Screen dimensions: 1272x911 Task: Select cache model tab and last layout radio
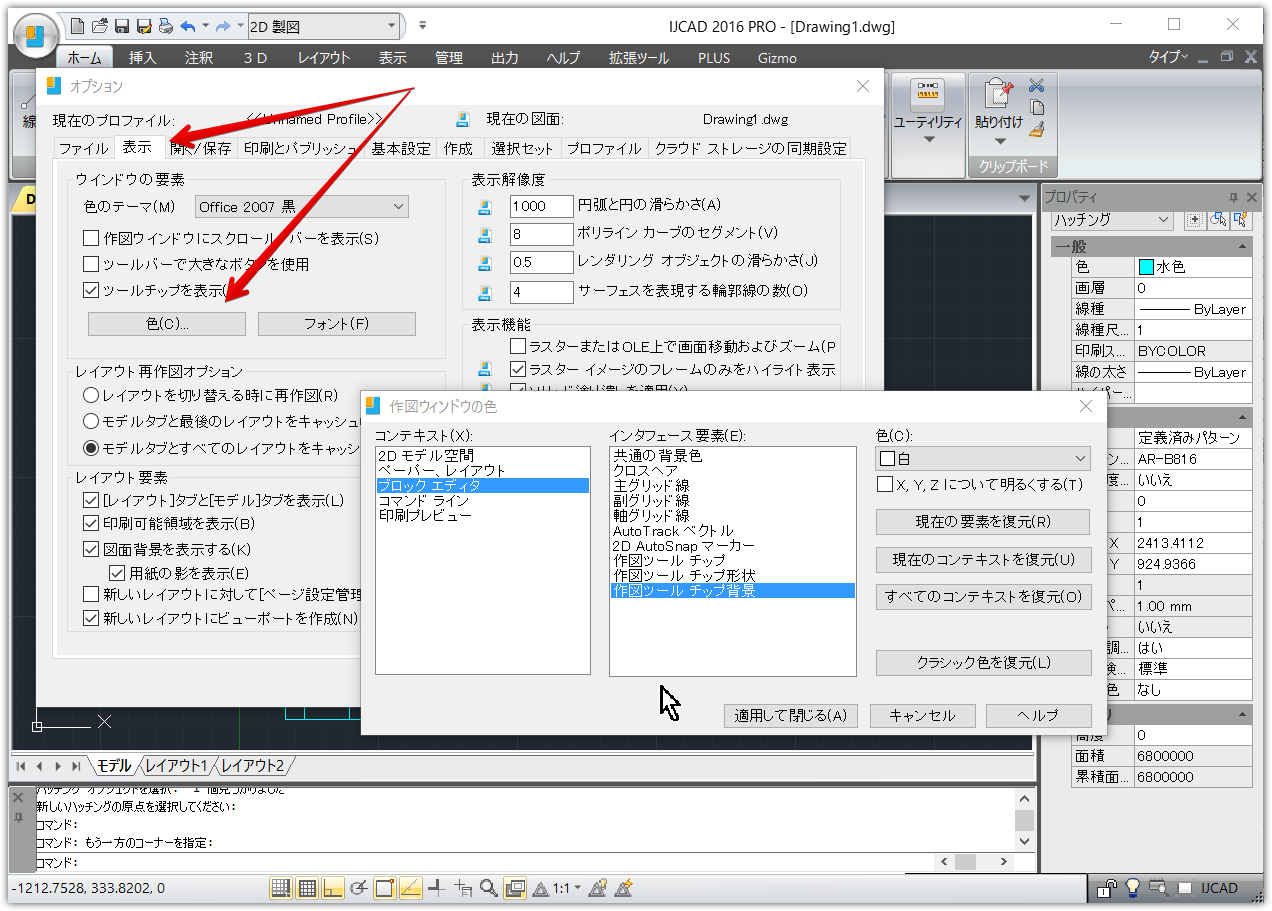pos(91,422)
